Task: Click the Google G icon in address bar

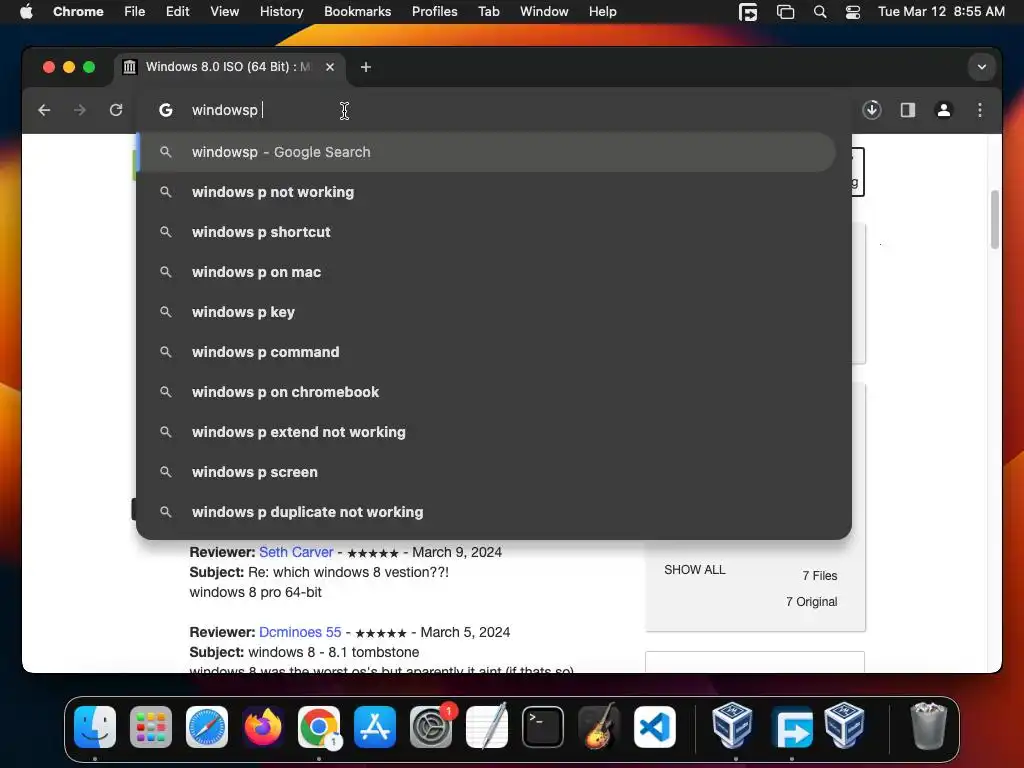Action: pyautogui.click(x=166, y=110)
